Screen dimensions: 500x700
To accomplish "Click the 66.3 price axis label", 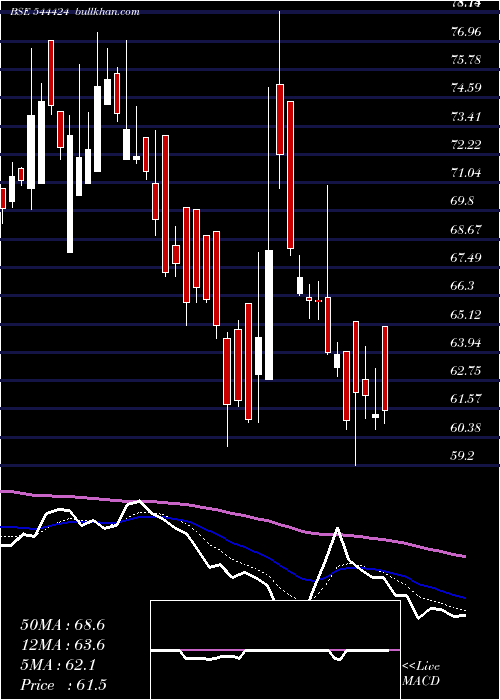I will coord(463,286).
